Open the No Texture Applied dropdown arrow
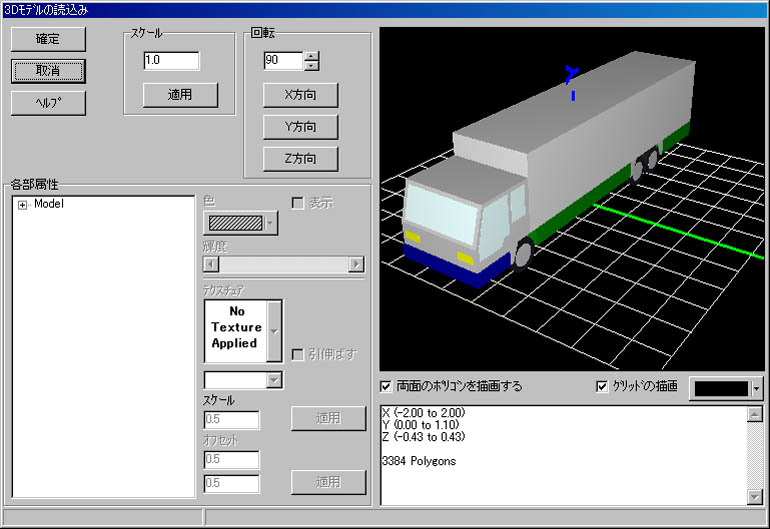 coord(274,332)
